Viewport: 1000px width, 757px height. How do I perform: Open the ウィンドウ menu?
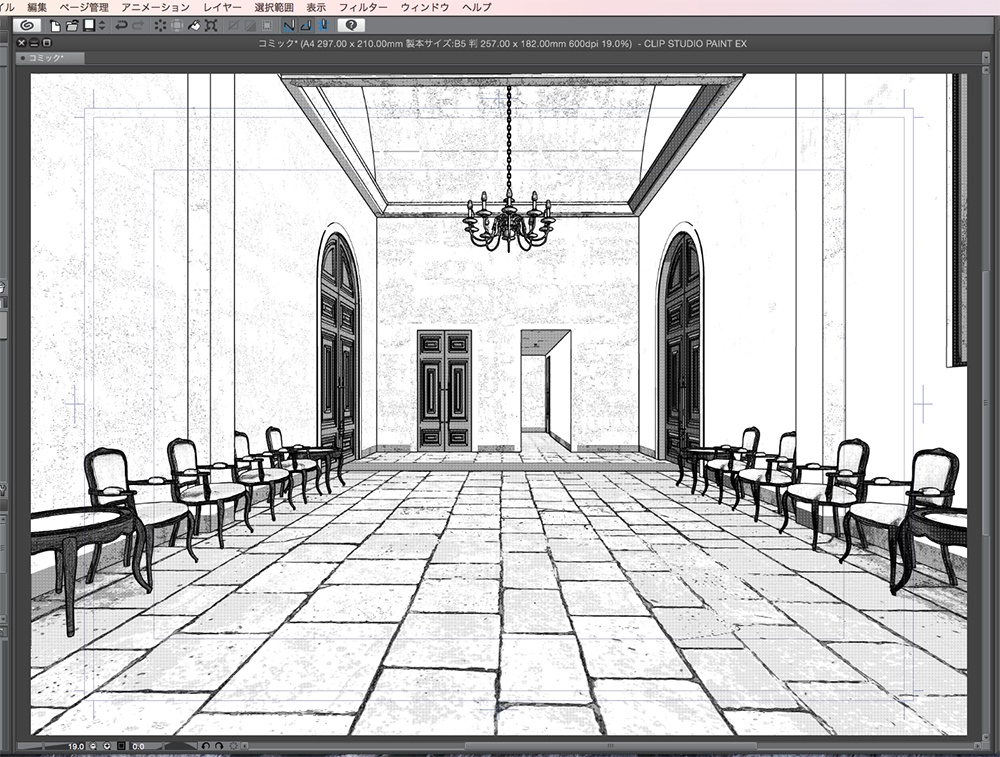(425, 7)
